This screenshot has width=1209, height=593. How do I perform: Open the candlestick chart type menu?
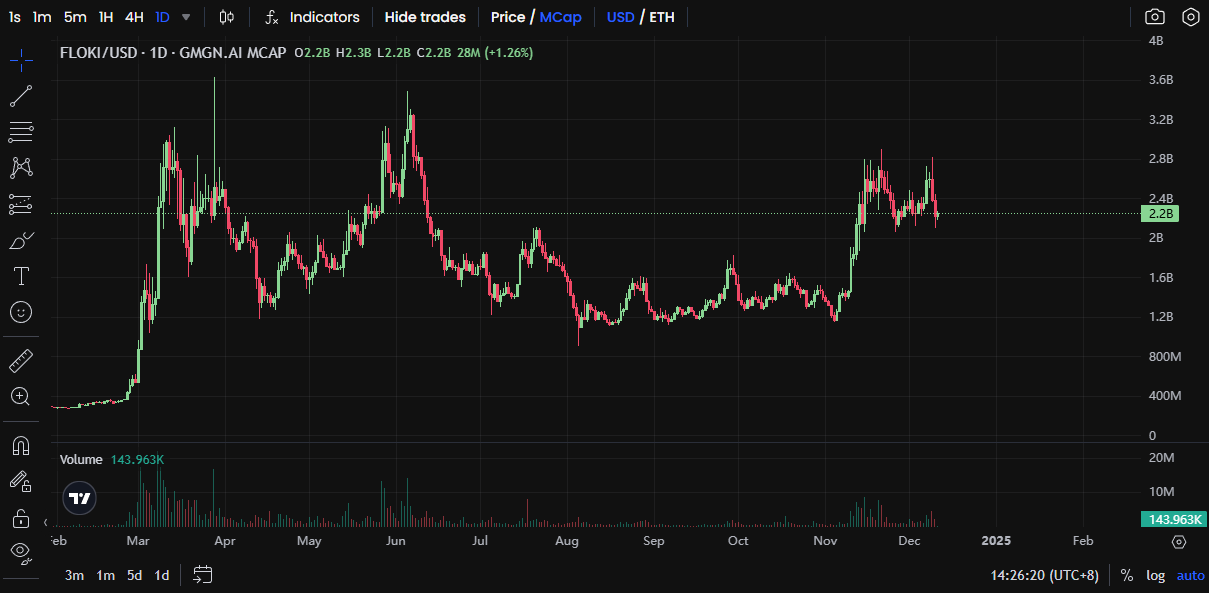(x=227, y=17)
